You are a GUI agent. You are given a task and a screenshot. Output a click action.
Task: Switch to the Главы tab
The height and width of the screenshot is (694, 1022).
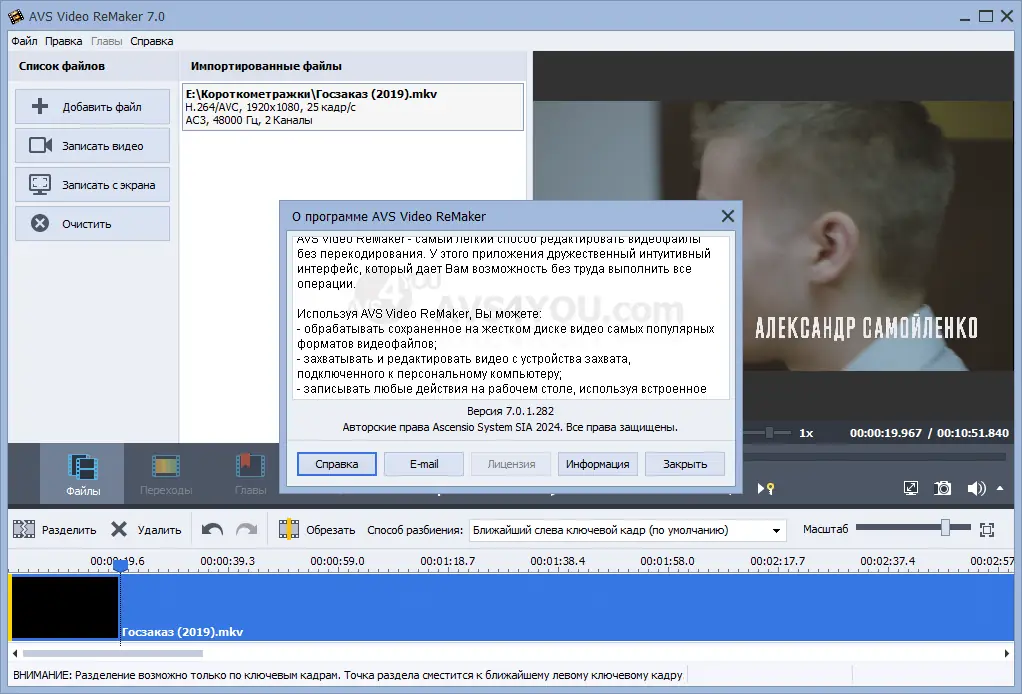(250, 474)
